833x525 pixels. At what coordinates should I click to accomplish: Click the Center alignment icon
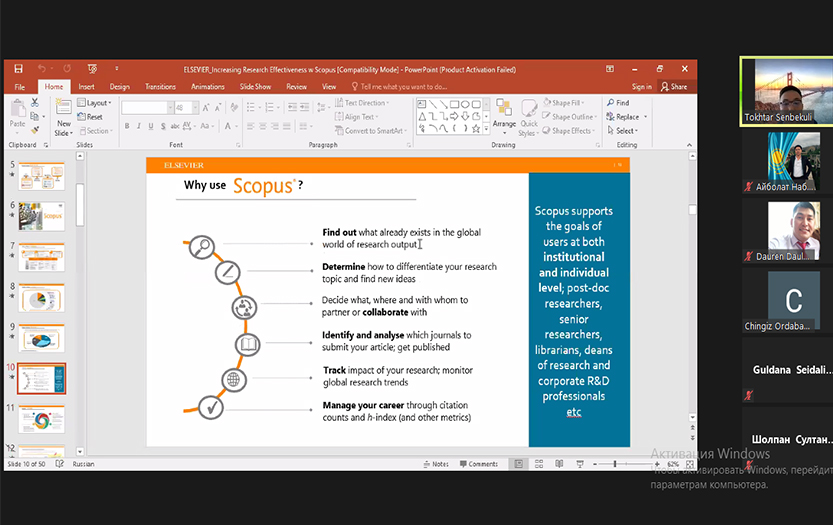click(263, 126)
